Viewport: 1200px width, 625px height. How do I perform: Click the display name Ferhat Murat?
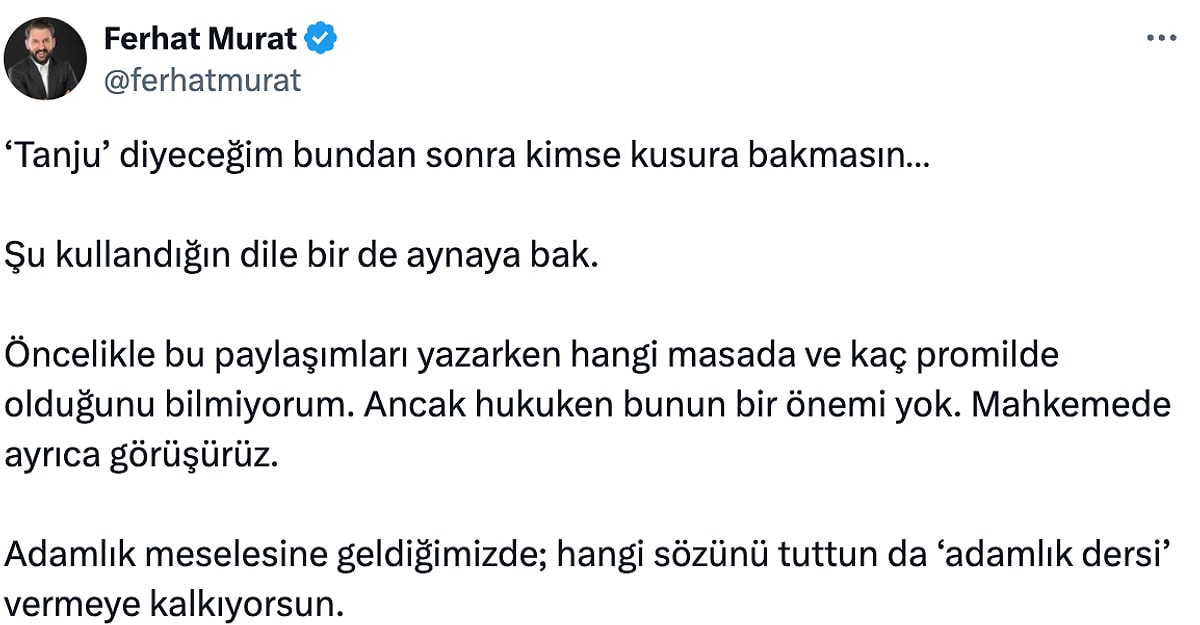[201, 39]
